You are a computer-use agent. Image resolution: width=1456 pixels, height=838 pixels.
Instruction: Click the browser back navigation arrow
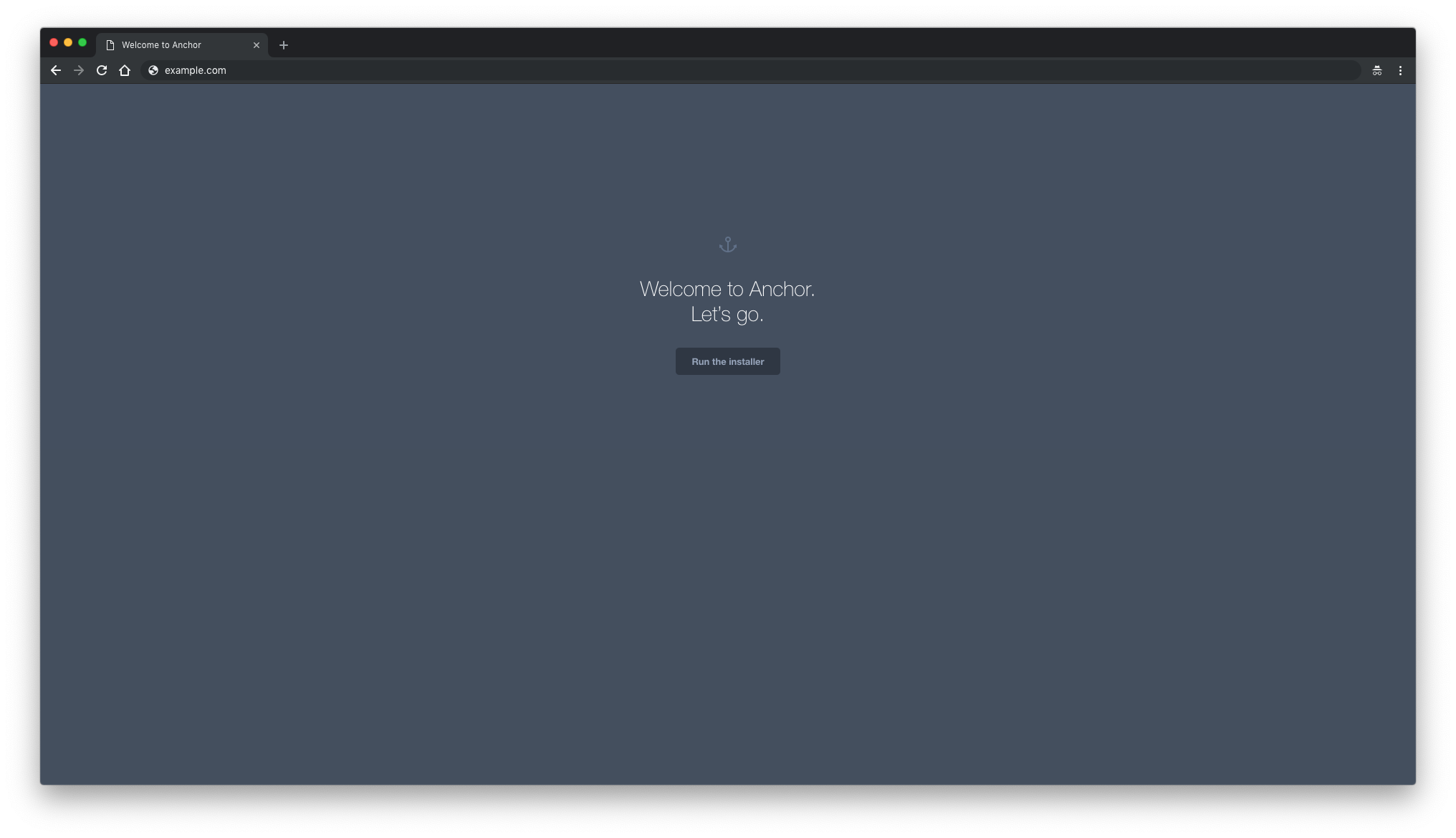click(x=57, y=70)
